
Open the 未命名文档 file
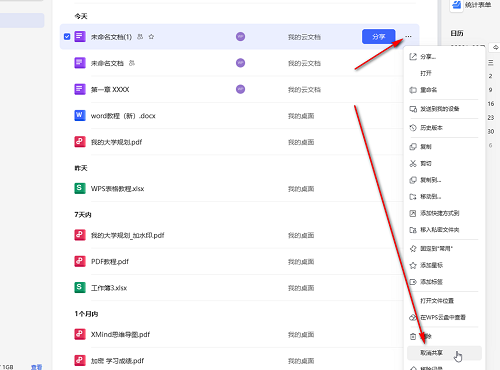click(107, 63)
